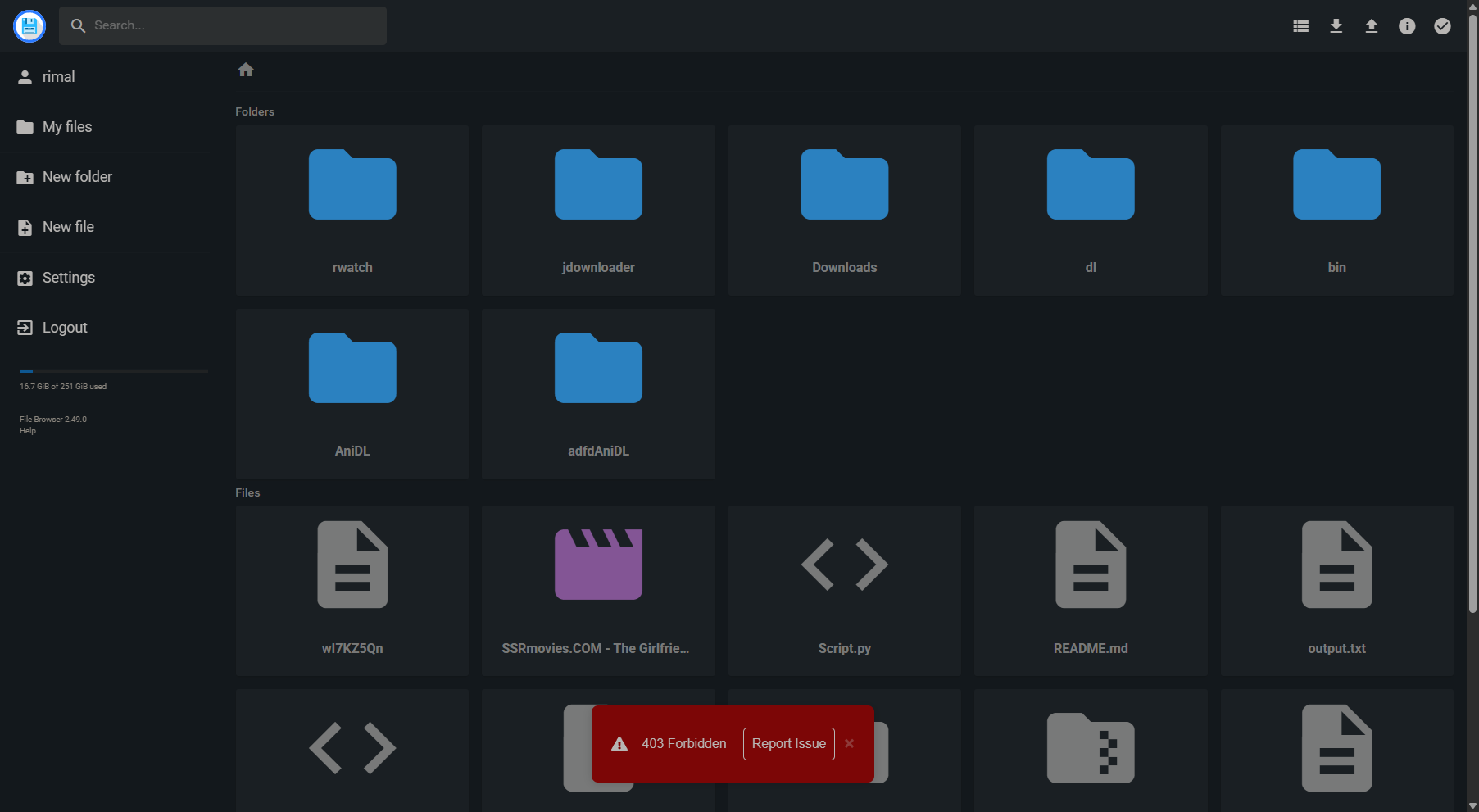Open the rwatch folder
The height and width of the screenshot is (812, 1479).
[352, 211]
